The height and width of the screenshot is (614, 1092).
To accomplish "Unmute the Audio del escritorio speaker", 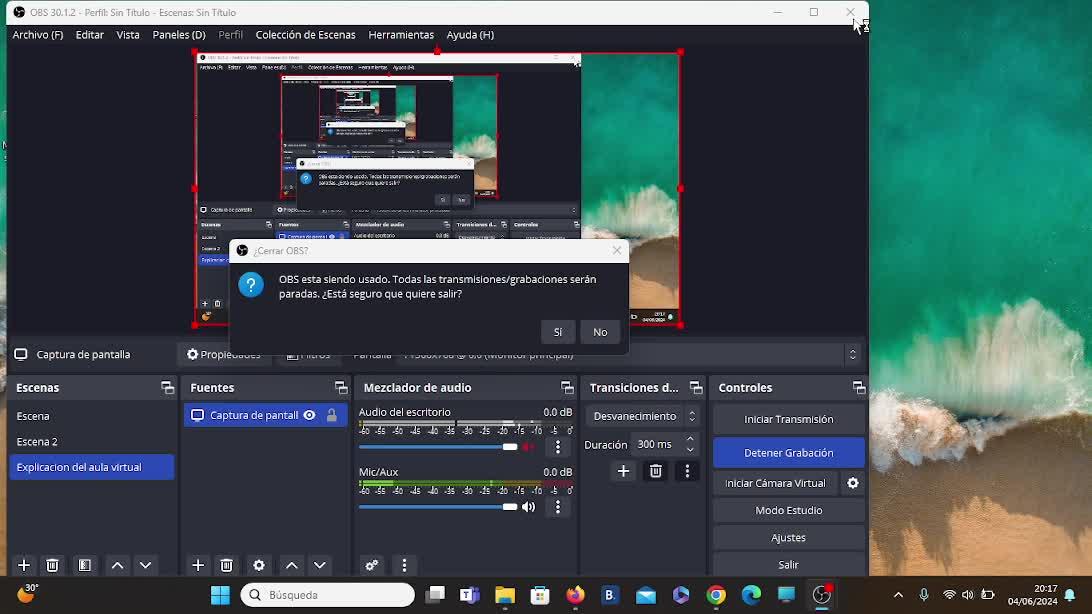I will tap(529, 447).
